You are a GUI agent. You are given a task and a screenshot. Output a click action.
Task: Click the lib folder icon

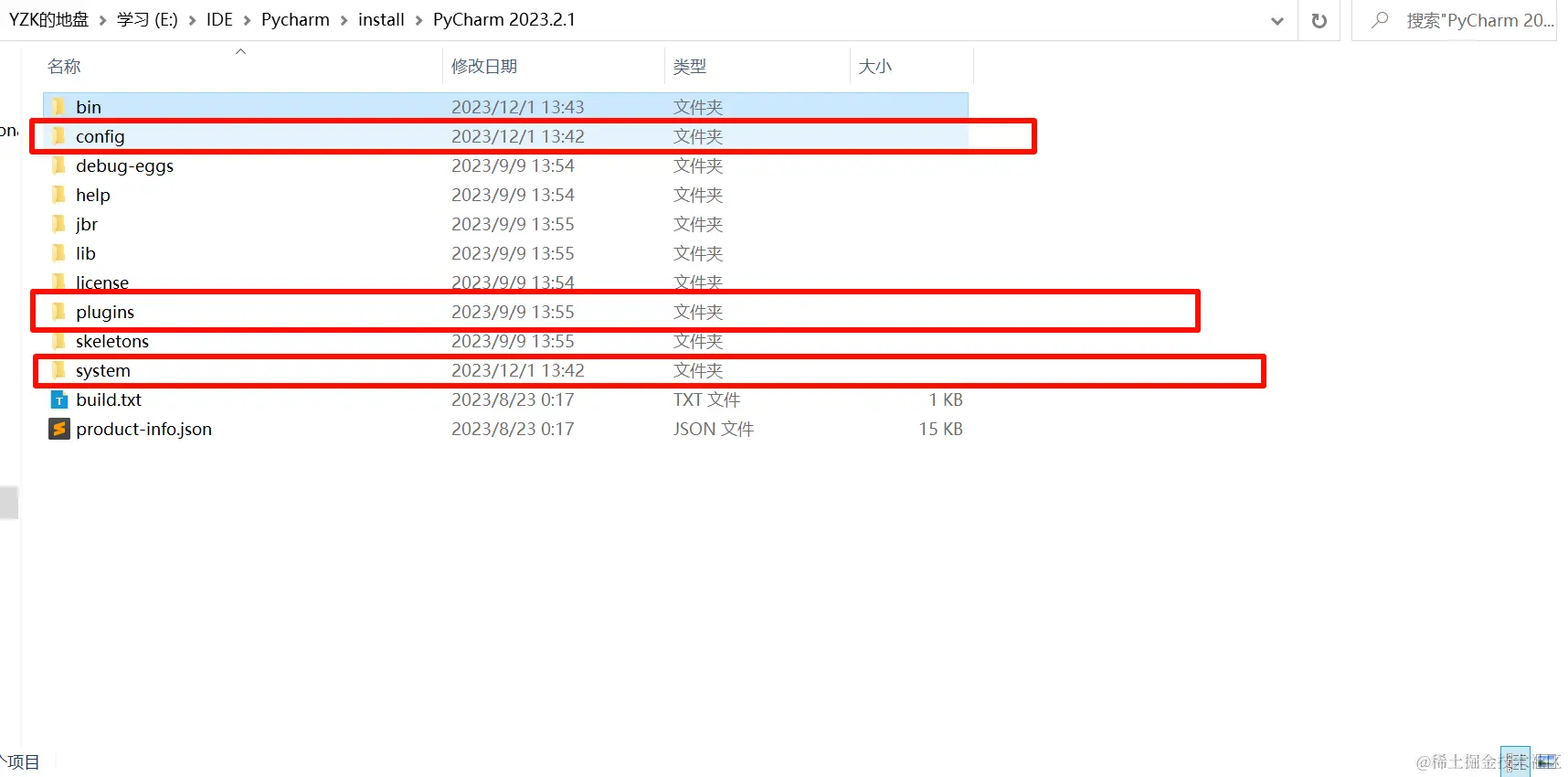[x=59, y=253]
